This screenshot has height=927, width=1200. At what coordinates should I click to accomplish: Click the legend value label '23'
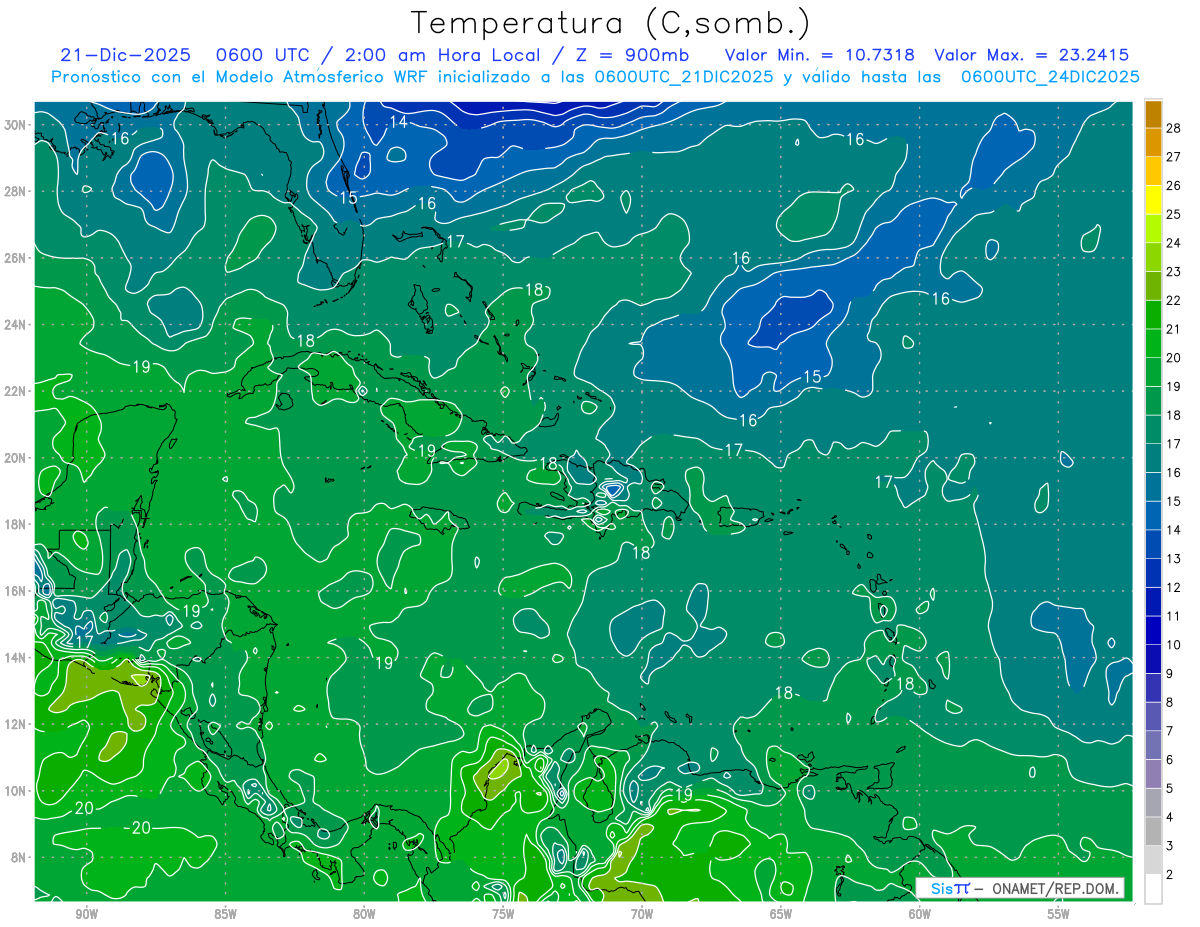click(1174, 271)
